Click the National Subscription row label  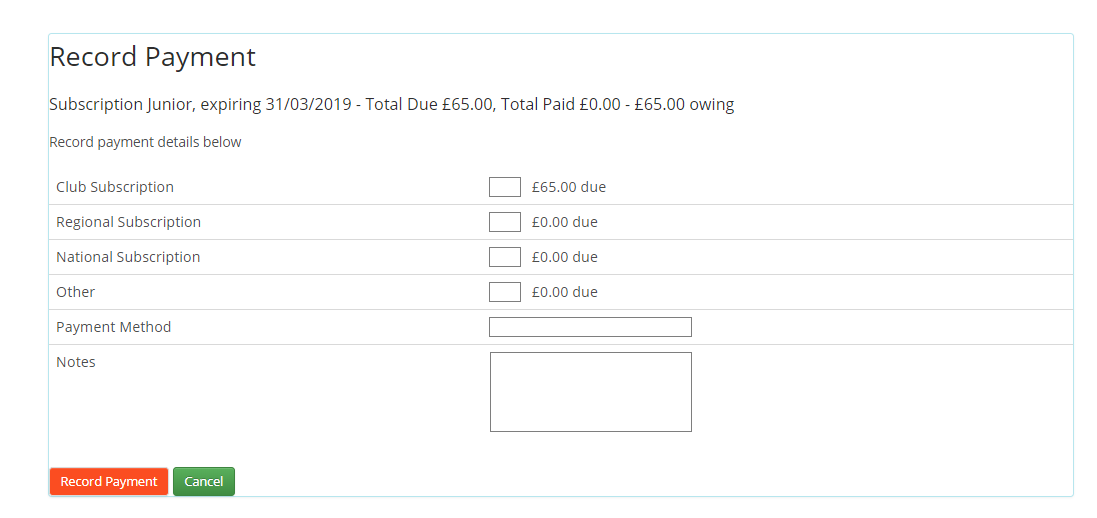point(128,257)
